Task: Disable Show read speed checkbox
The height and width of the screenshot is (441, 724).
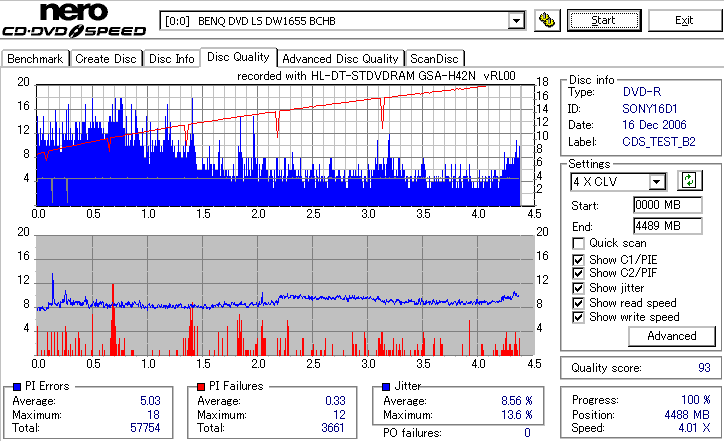Action: 578,303
